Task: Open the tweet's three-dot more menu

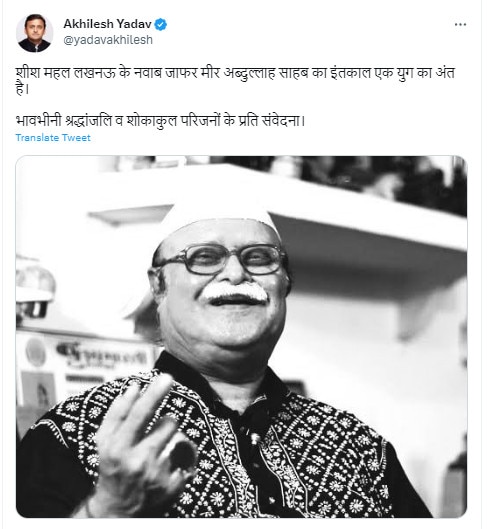Action: click(460, 25)
